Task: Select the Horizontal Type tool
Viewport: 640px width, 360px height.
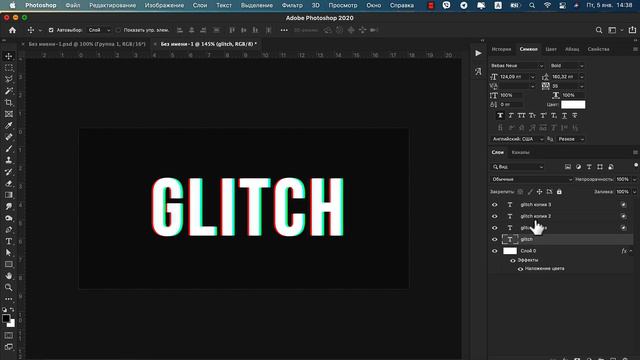Action: click(9, 241)
